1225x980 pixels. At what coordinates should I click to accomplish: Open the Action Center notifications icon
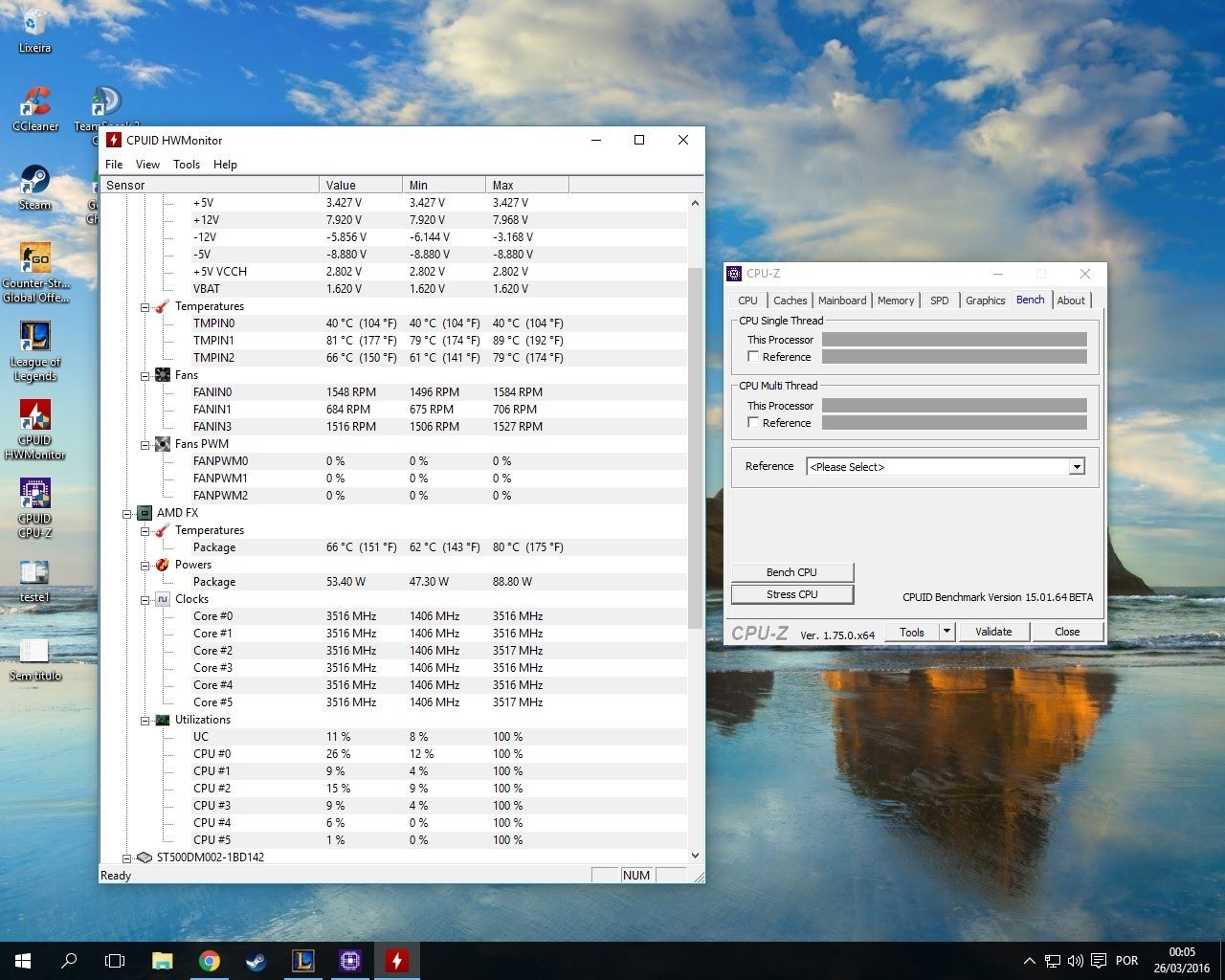(x=1099, y=961)
